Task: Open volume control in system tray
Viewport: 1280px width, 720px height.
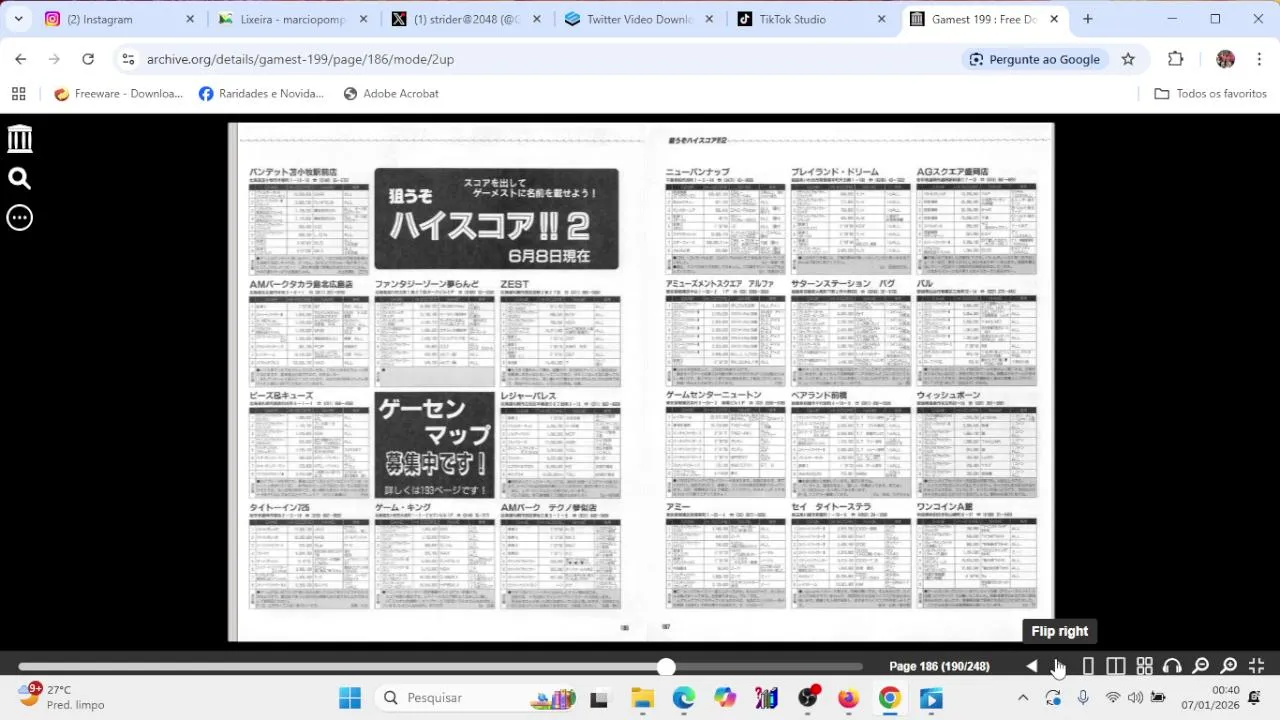Action: pyautogui.click(x=1135, y=698)
